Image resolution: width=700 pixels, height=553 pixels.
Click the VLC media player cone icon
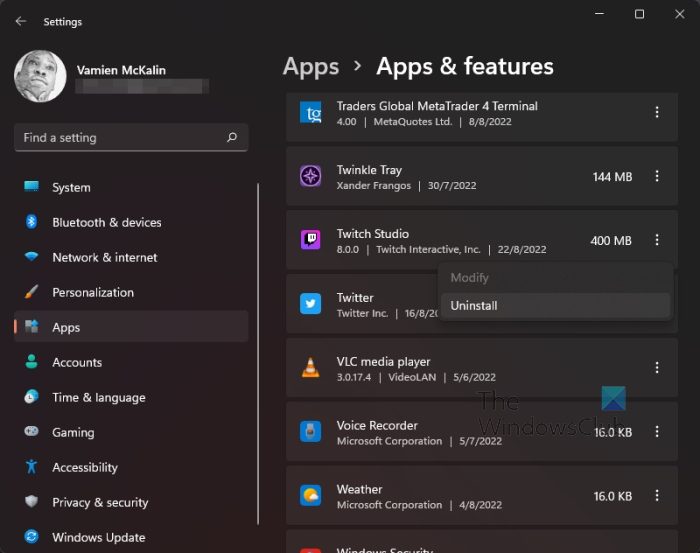point(311,368)
